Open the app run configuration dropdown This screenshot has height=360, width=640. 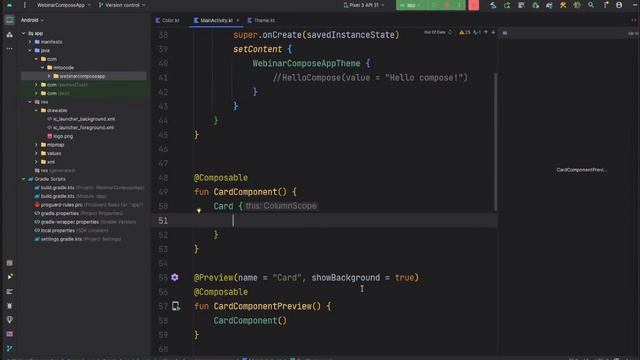[410, 5]
